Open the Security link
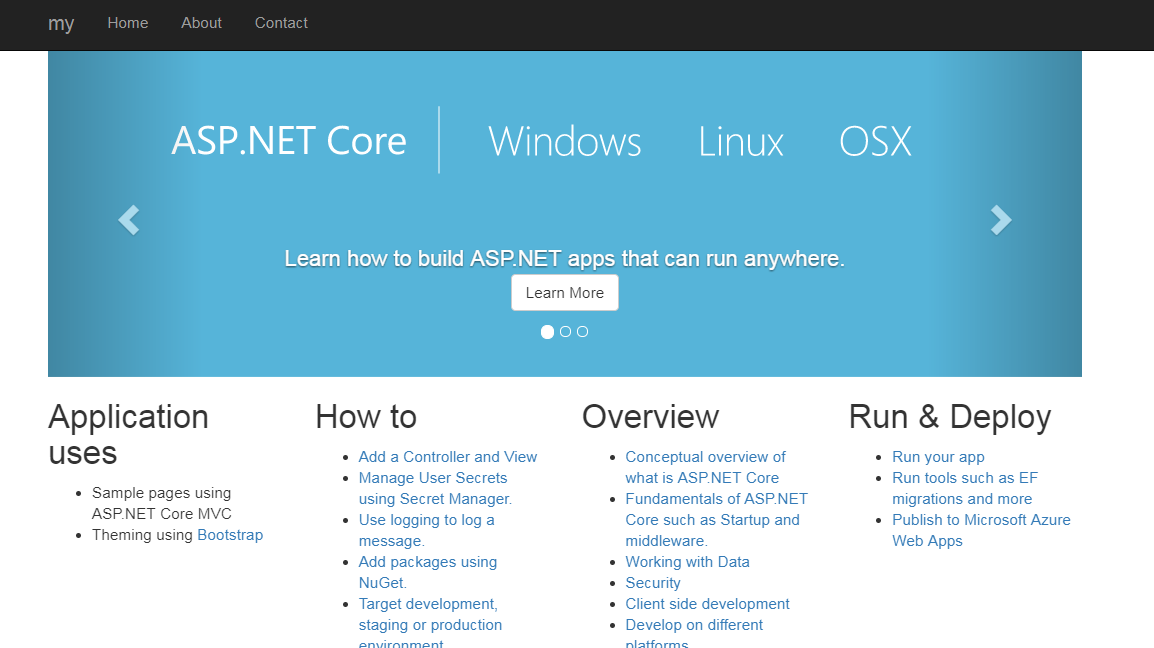Image resolution: width=1154 pixels, height=648 pixels. click(653, 583)
